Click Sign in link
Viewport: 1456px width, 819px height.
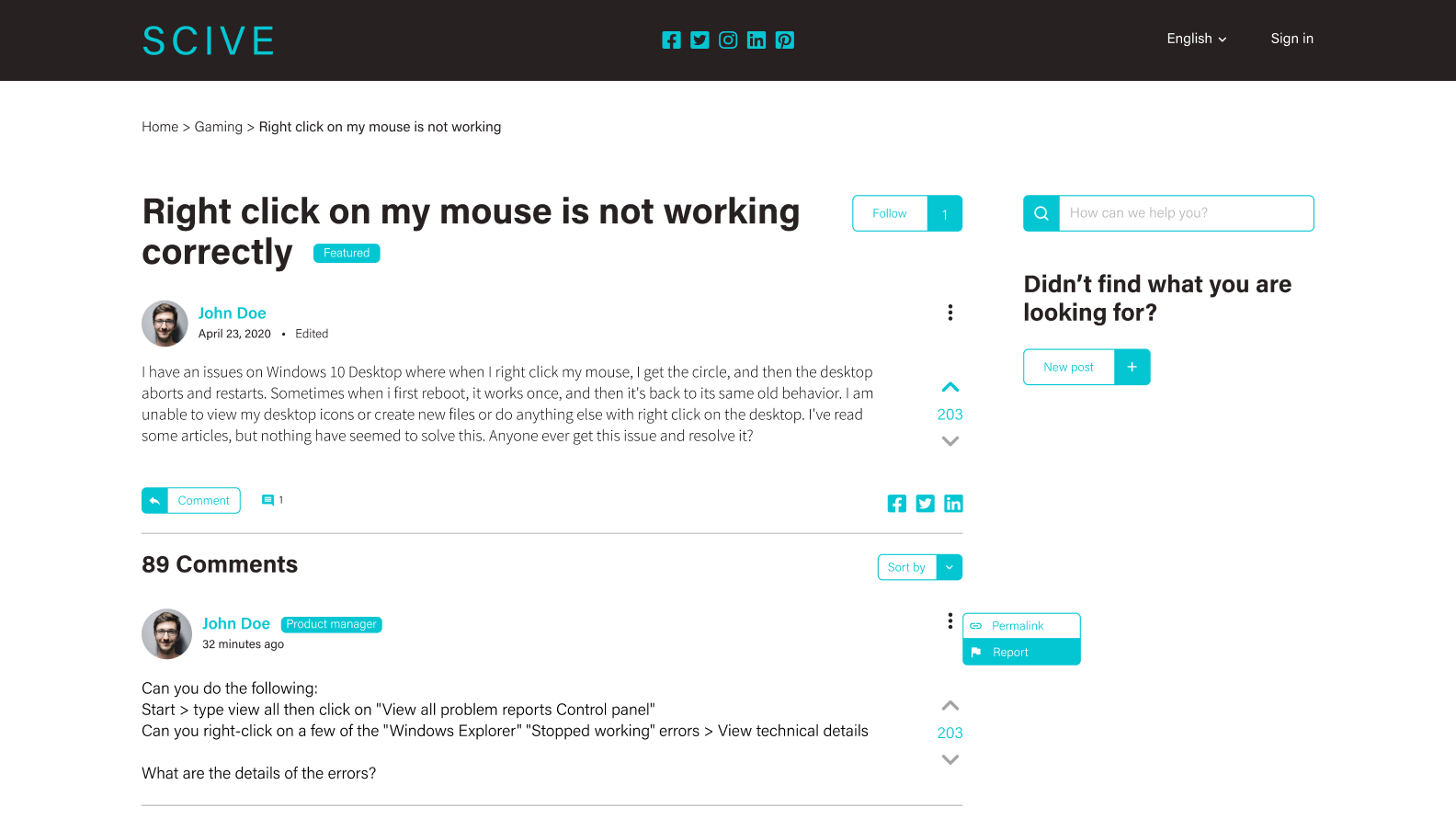(x=1291, y=39)
